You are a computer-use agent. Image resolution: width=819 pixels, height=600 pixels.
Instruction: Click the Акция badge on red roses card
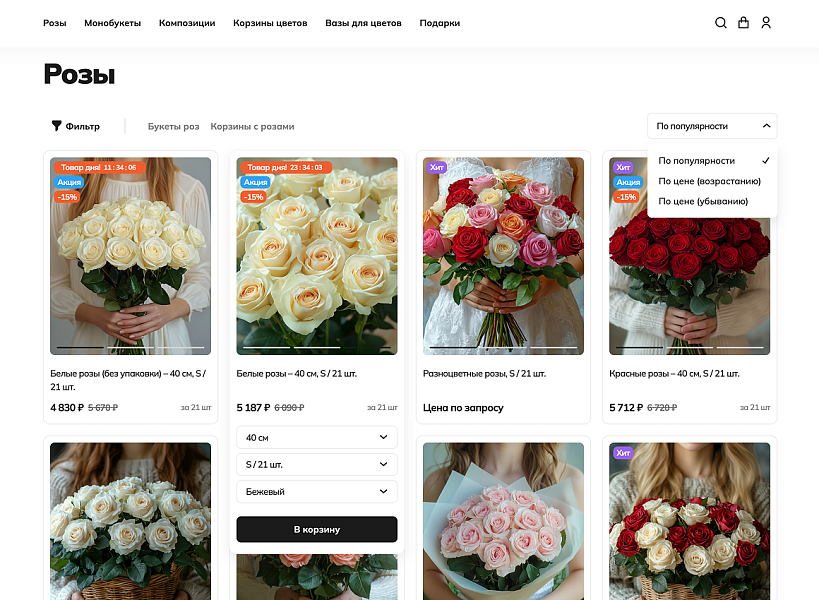[627, 182]
